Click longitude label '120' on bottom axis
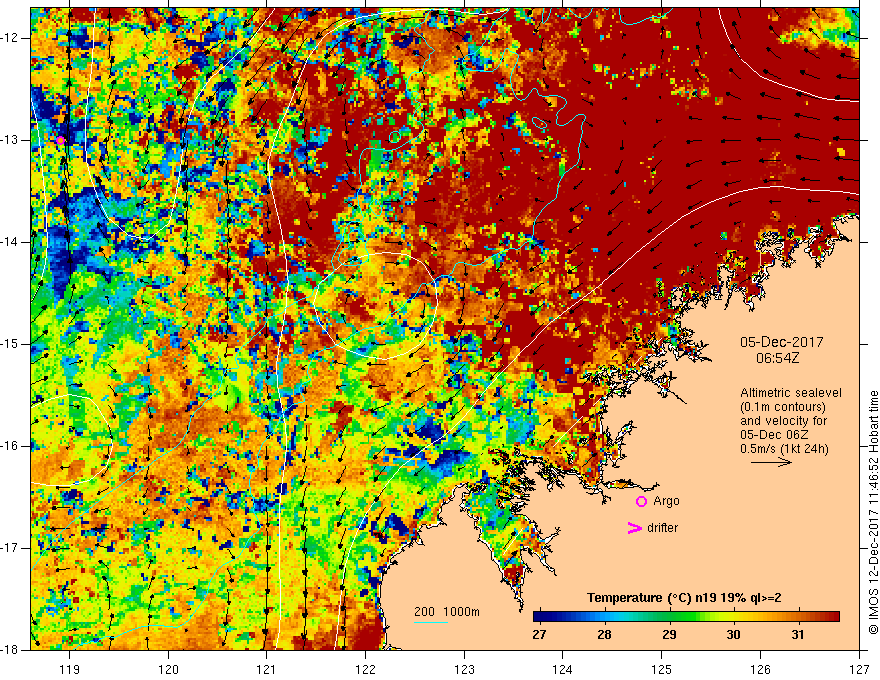 pos(168,669)
